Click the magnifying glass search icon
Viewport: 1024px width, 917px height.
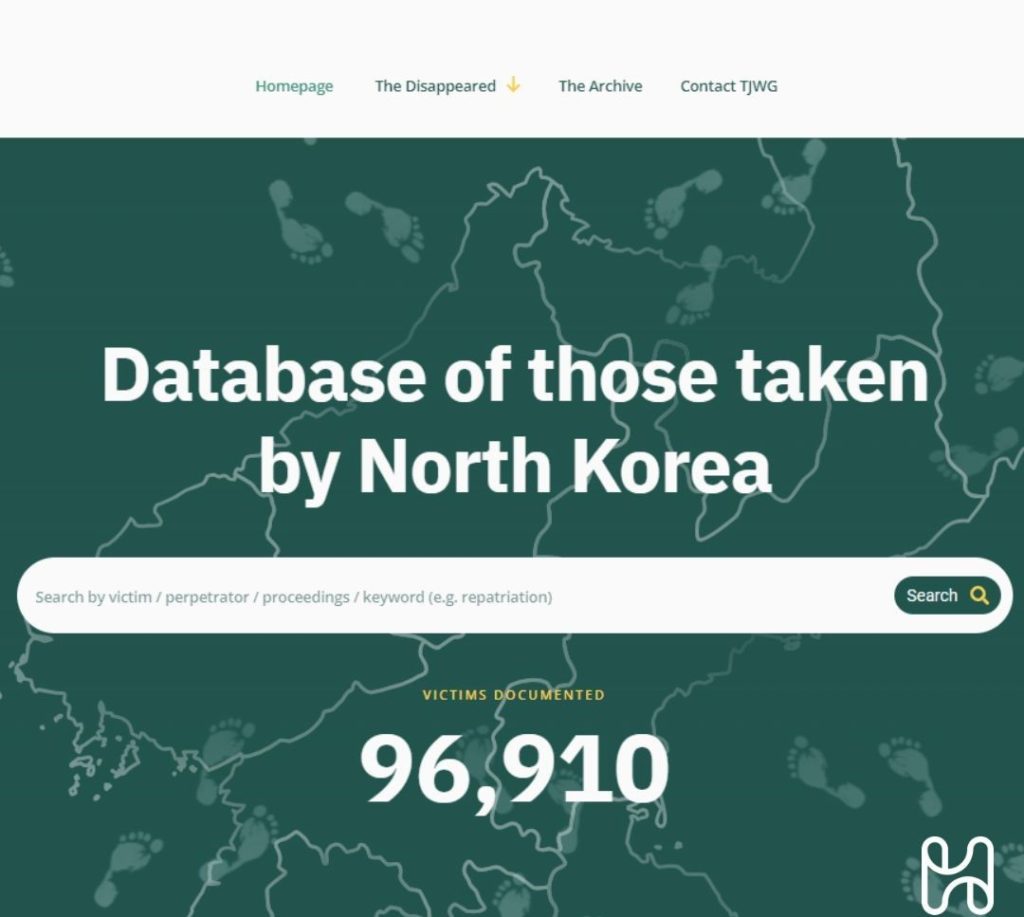(979, 595)
